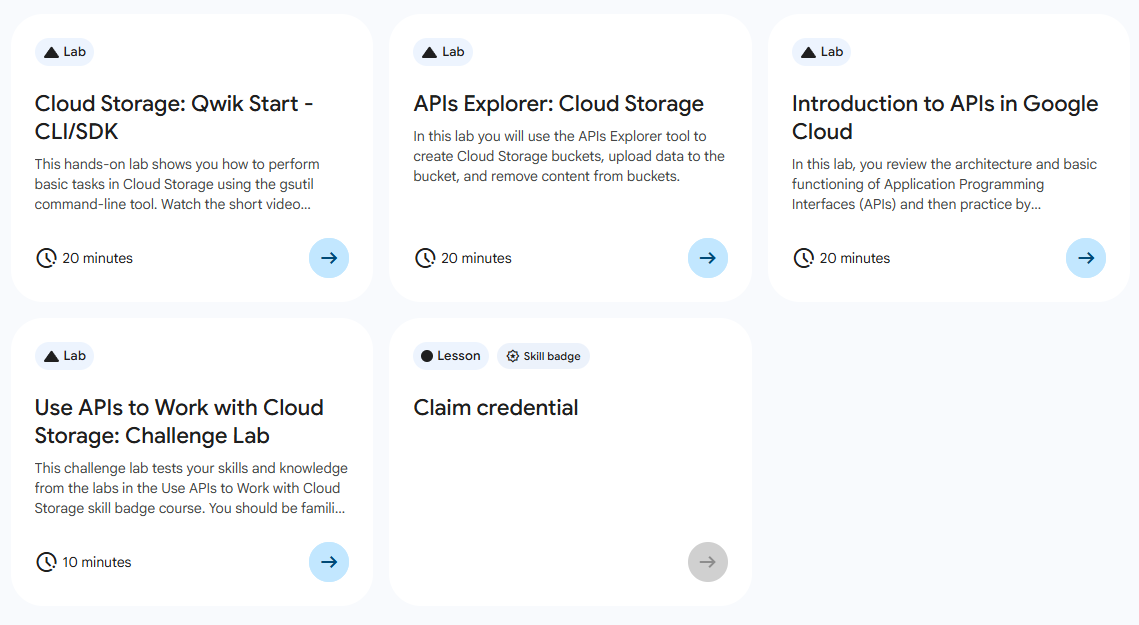
Task: Click the Application Programming Interfaces description text
Action: click(944, 185)
